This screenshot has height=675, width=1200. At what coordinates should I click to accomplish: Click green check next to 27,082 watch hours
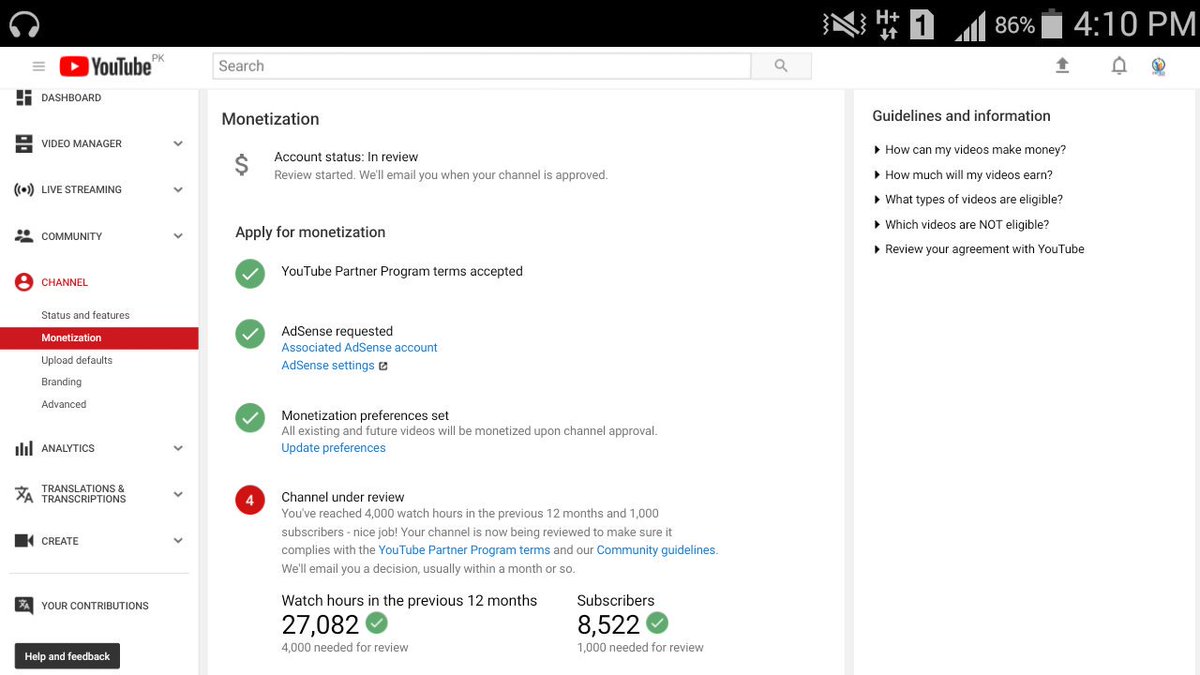click(x=376, y=623)
